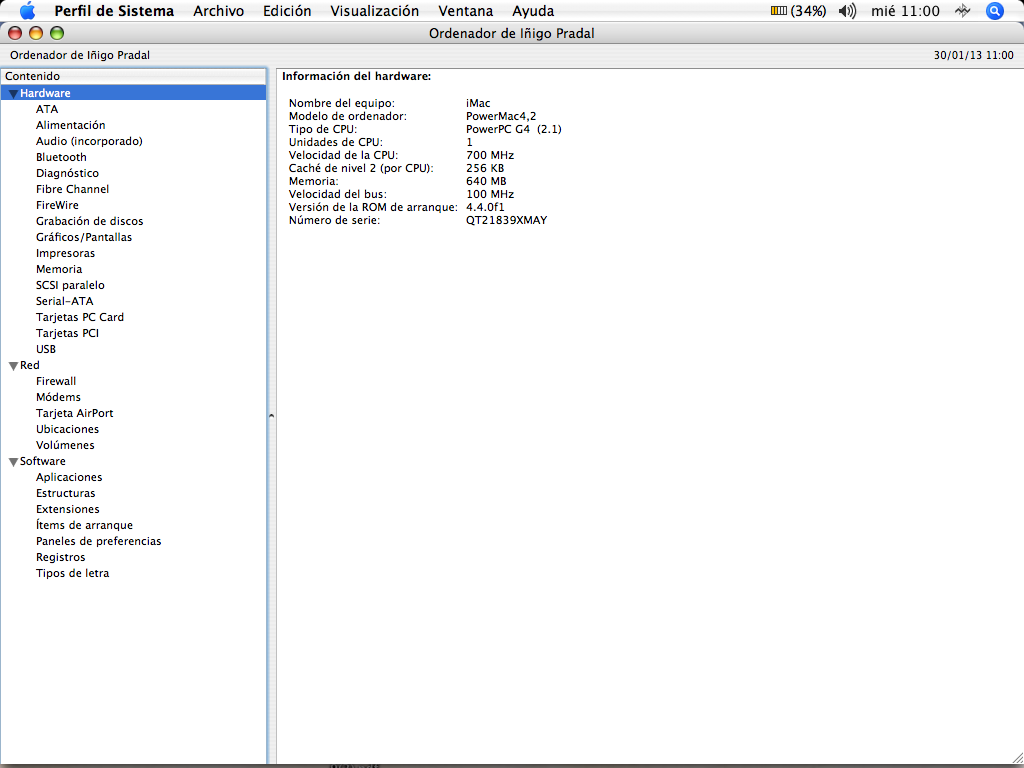
Task: Select Memoria in the sidebar
Action: (59, 269)
